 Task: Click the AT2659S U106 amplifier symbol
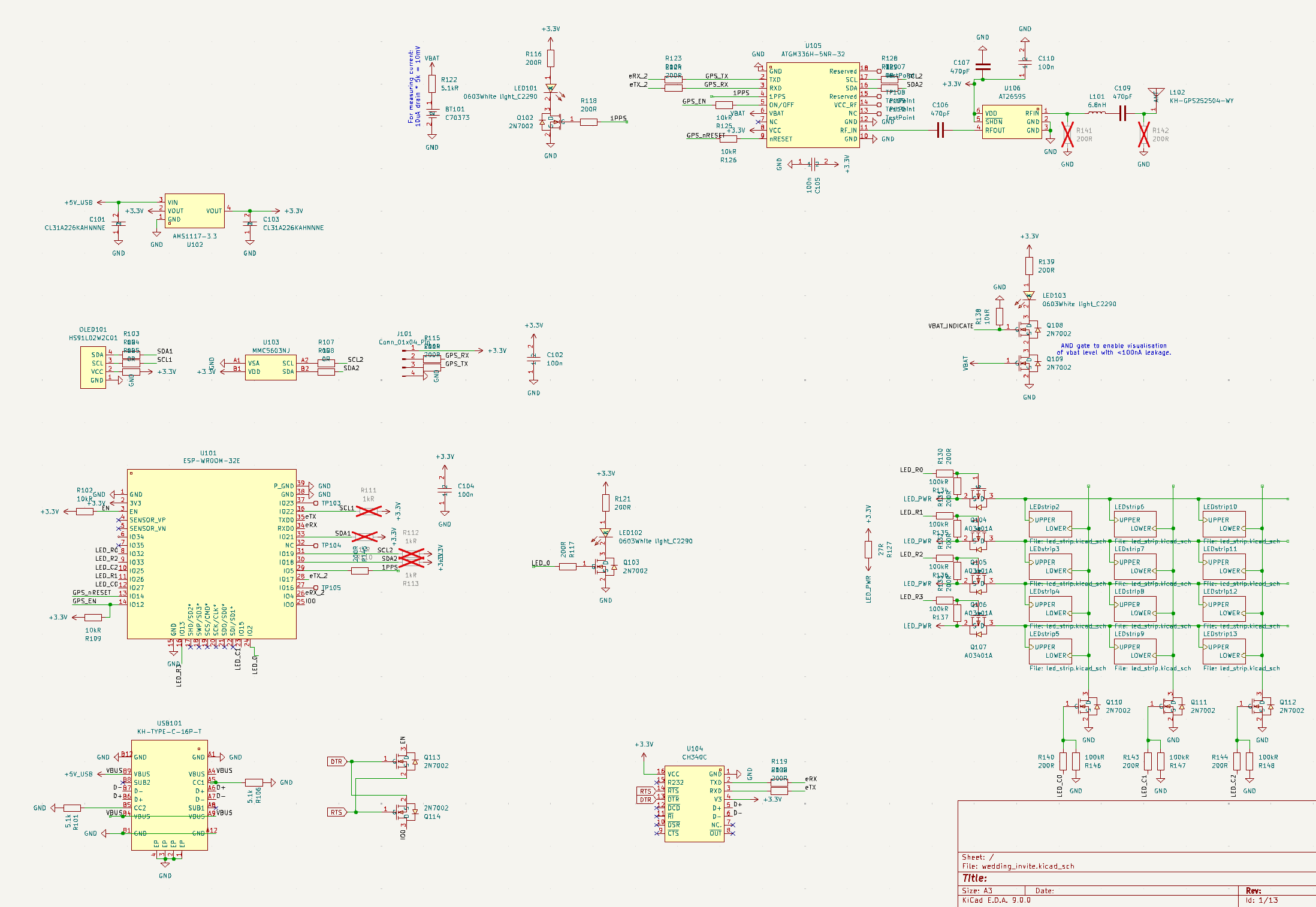coord(1012,122)
